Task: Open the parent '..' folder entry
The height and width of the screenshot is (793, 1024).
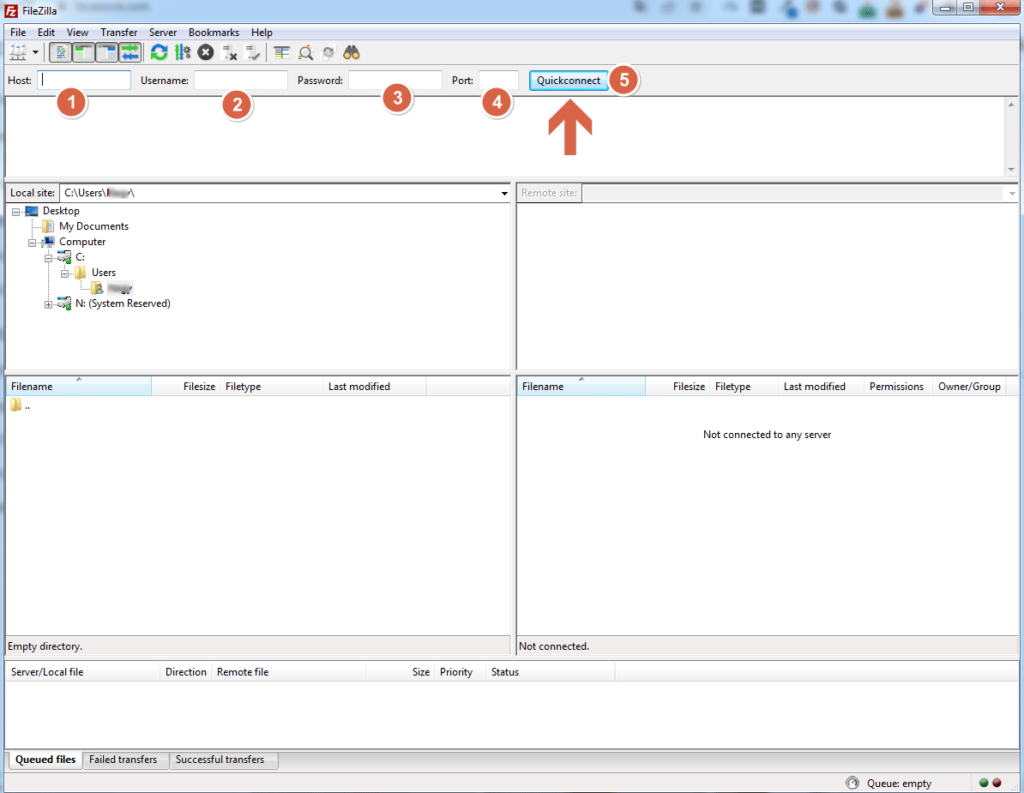Action: coord(20,406)
